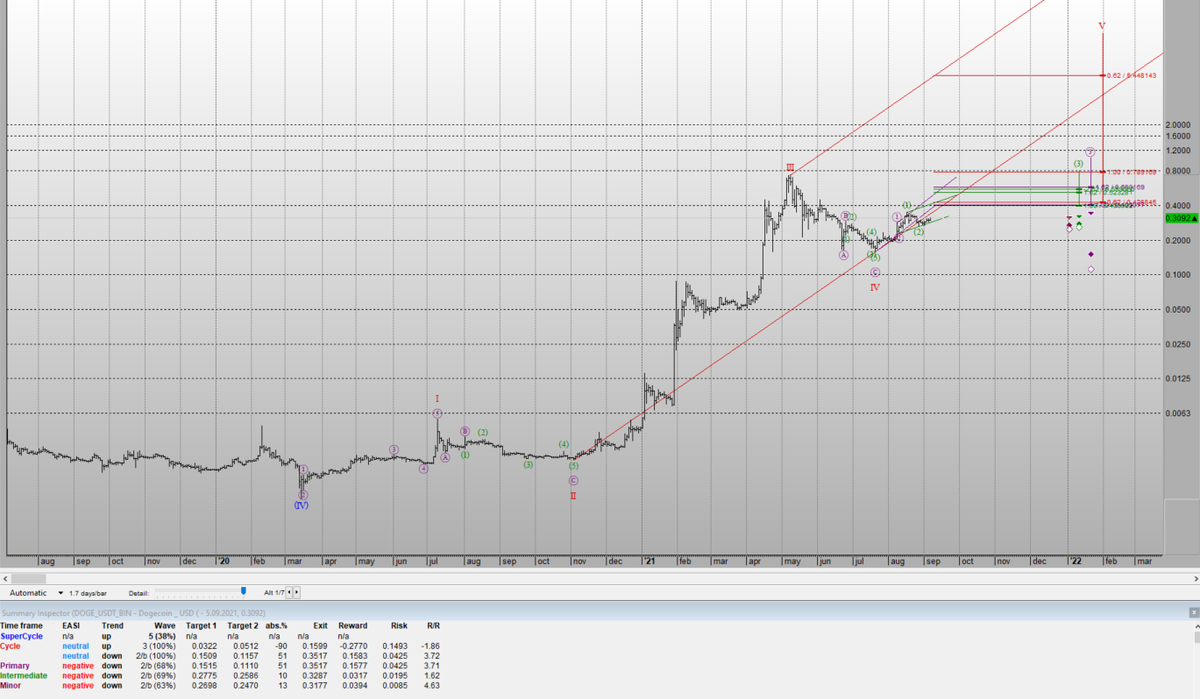Select the blue (IV) wave label
This screenshot has width=1200, height=699.
[301, 505]
